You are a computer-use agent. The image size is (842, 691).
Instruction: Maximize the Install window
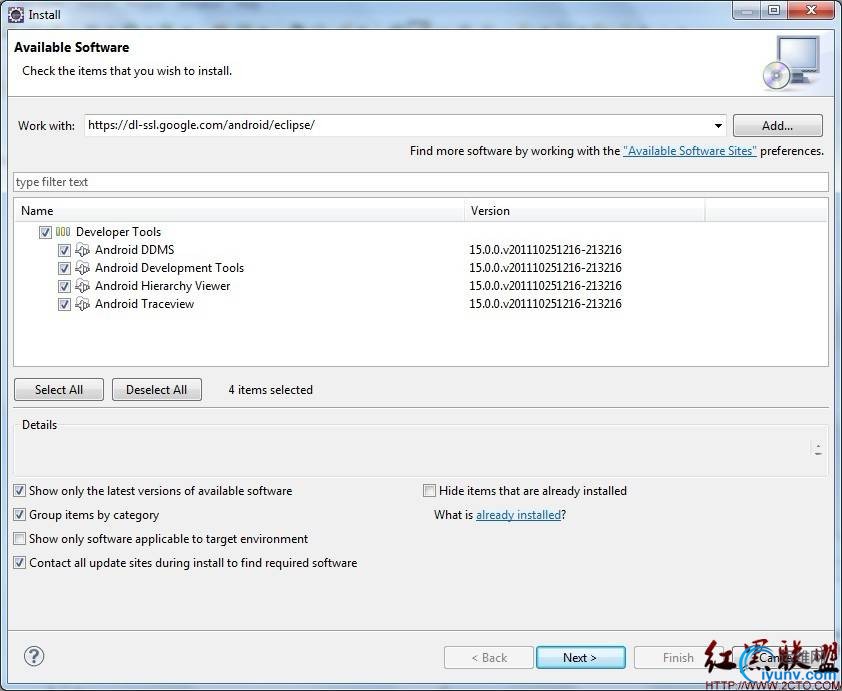774,10
